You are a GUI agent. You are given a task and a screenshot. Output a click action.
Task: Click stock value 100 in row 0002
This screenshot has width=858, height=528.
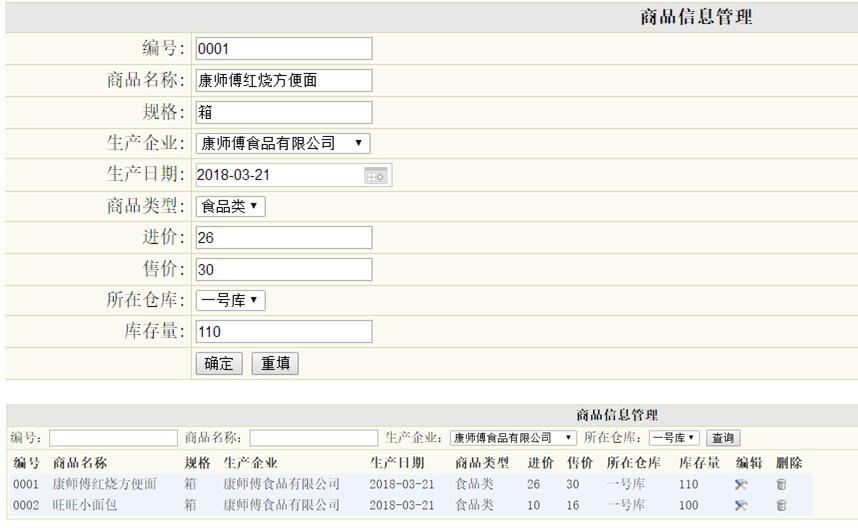688,505
